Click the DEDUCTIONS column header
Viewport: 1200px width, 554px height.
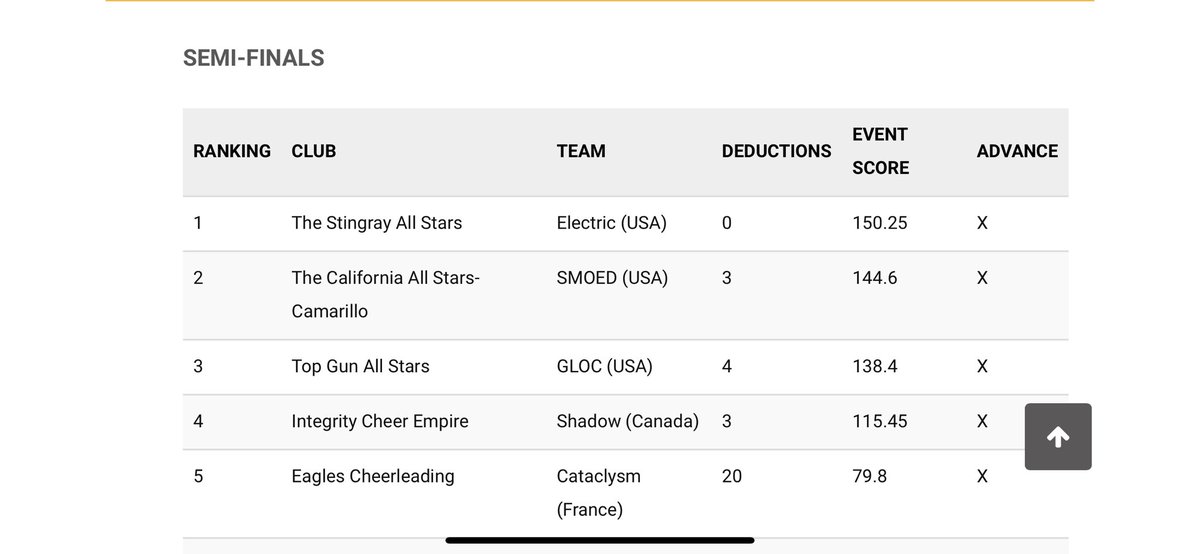click(x=776, y=151)
